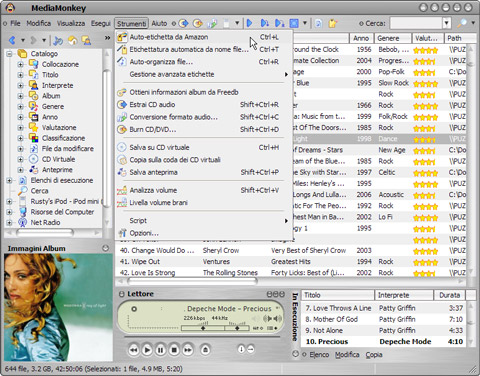Select the File da modificare tree item
Screen dimensions: 480x376
point(67,149)
